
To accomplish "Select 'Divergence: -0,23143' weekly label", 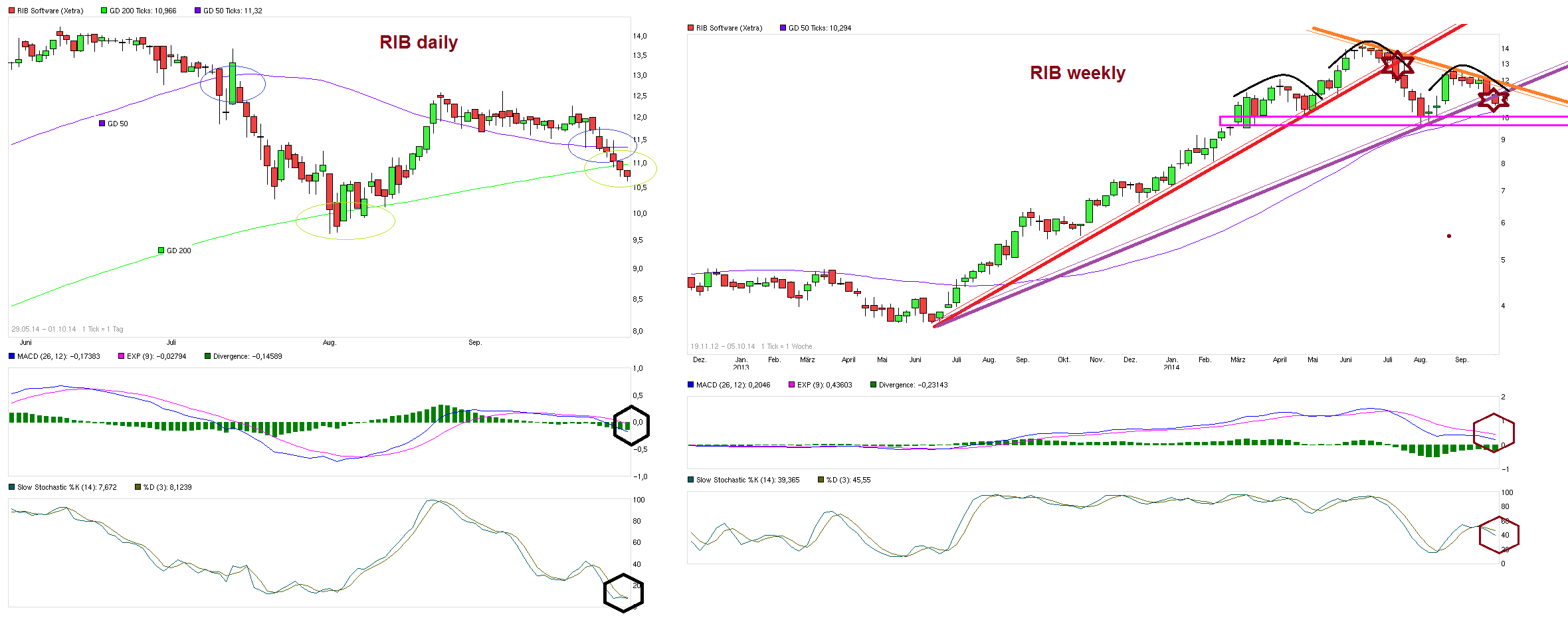I will tap(914, 385).
